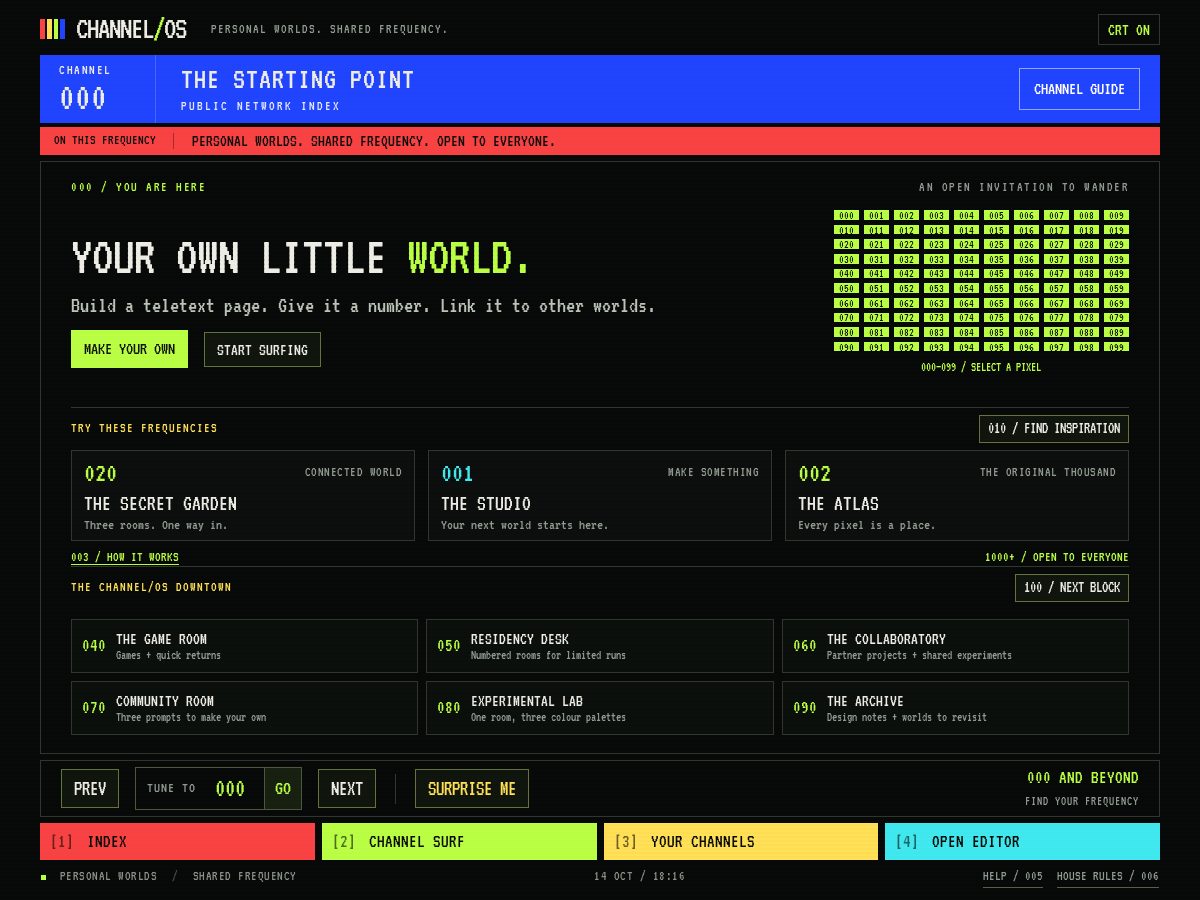Open Experimental Lab channel 080
Viewport: 1200px width, 900px height.
click(x=600, y=708)
